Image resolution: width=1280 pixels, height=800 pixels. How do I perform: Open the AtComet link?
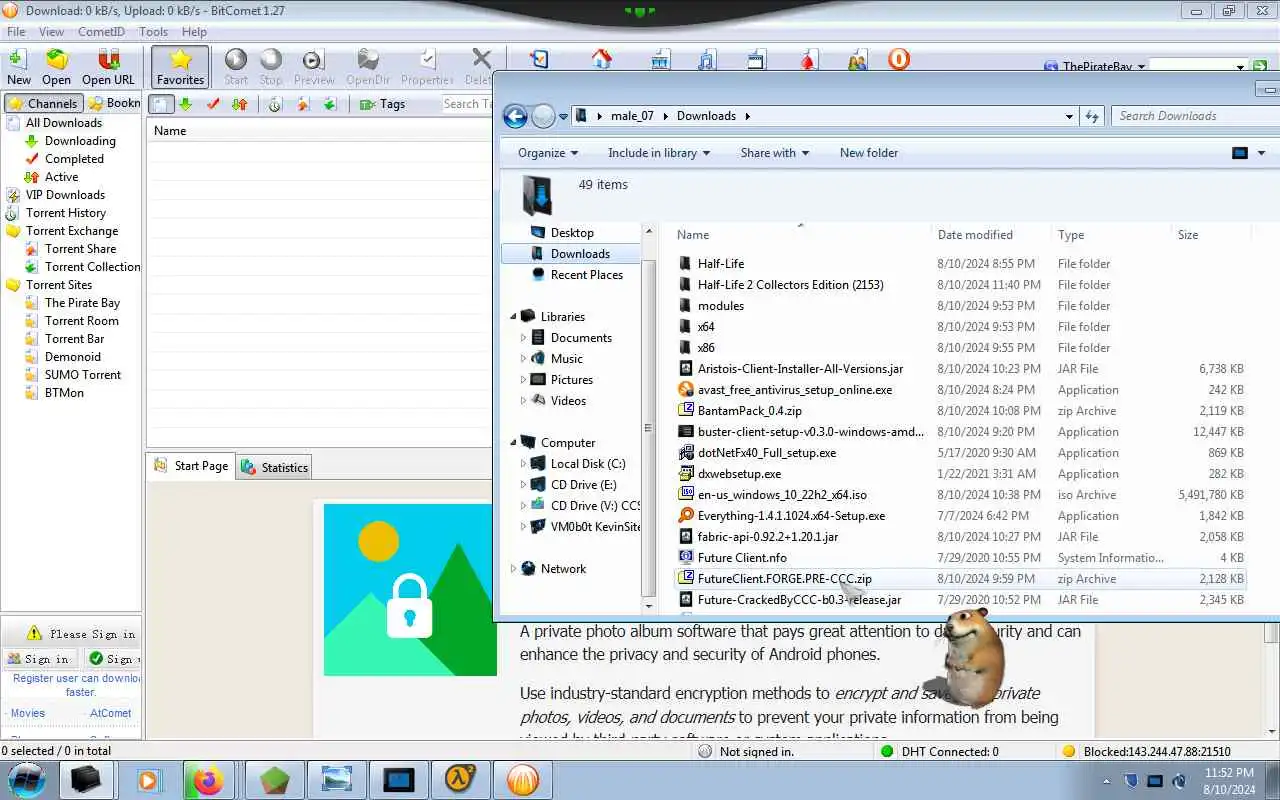[x=110, y=713]
